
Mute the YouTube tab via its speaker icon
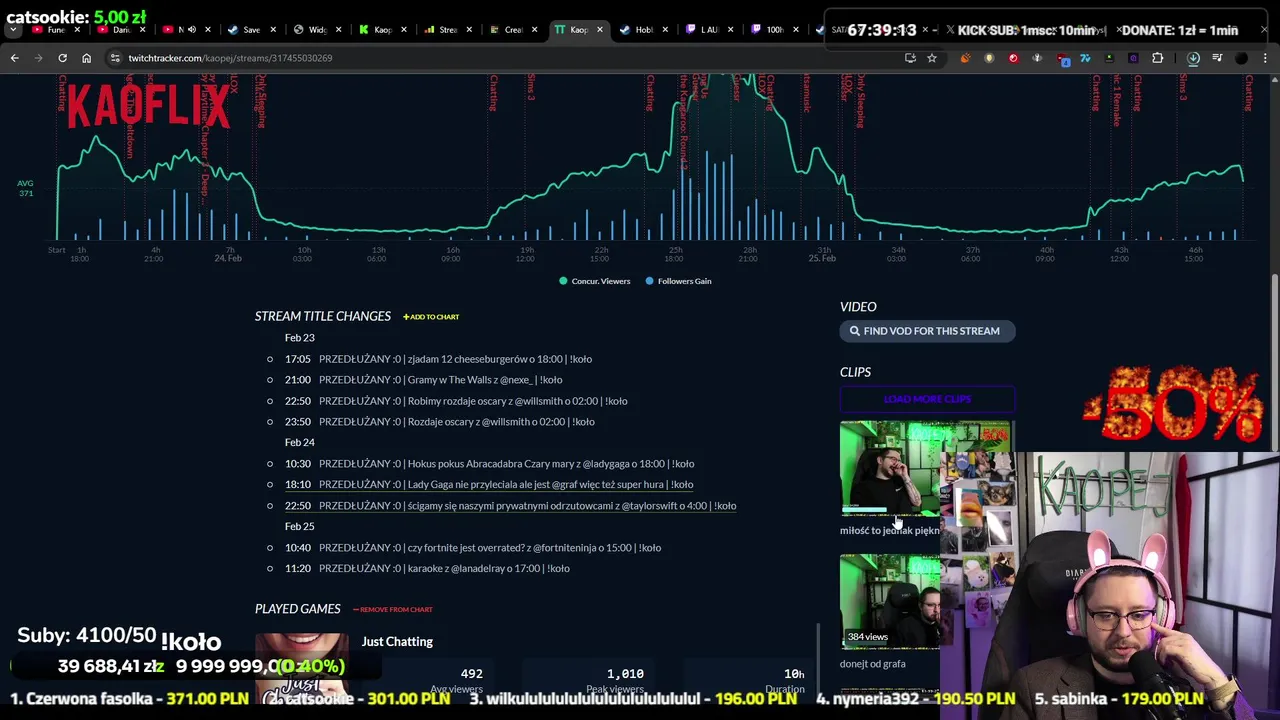pyautogui.click(x=191, y=30)
